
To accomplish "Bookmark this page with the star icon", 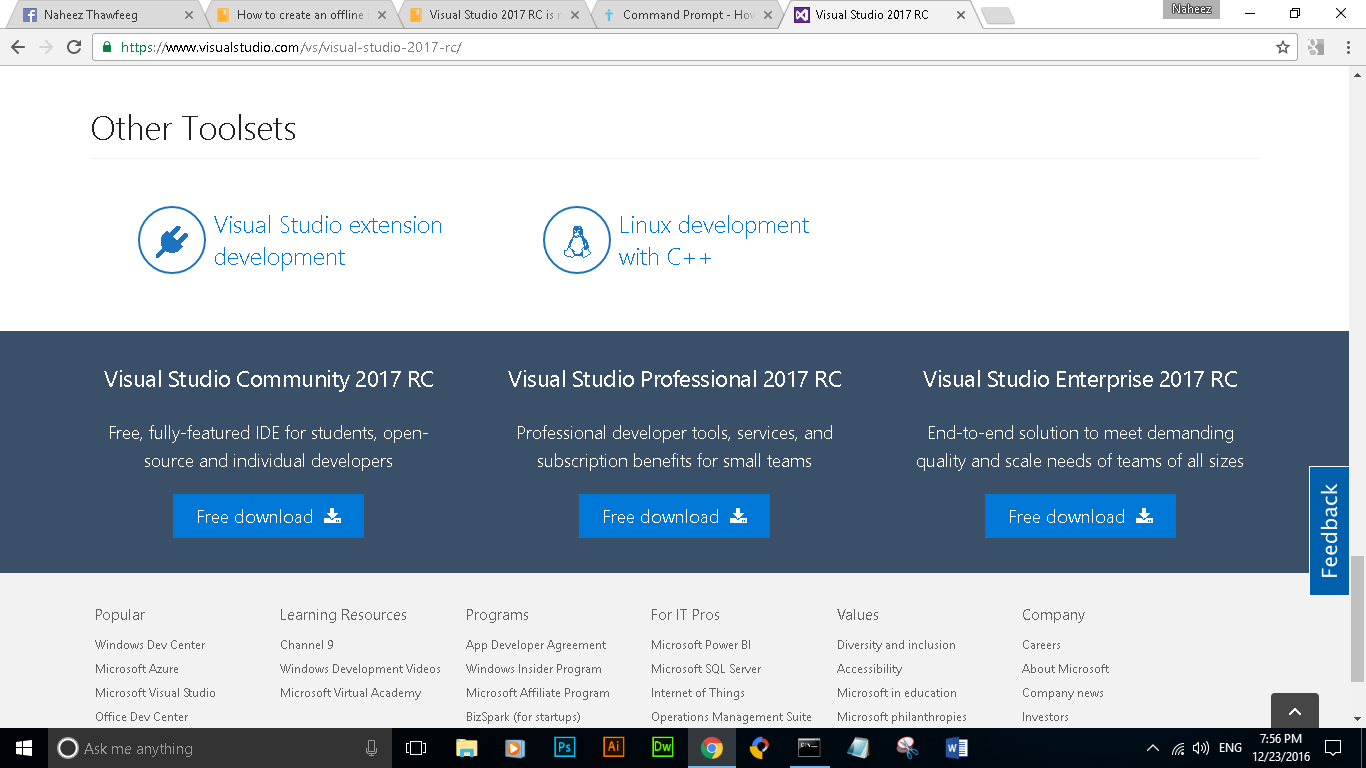I will [x=1283, y=47].
